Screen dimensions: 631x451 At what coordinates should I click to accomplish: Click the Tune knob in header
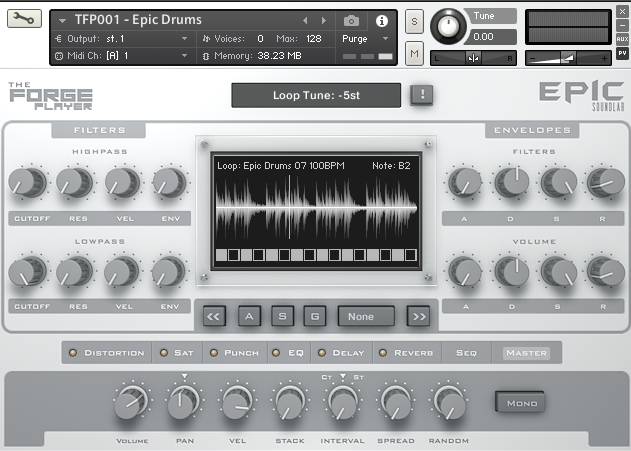point(448,27)
